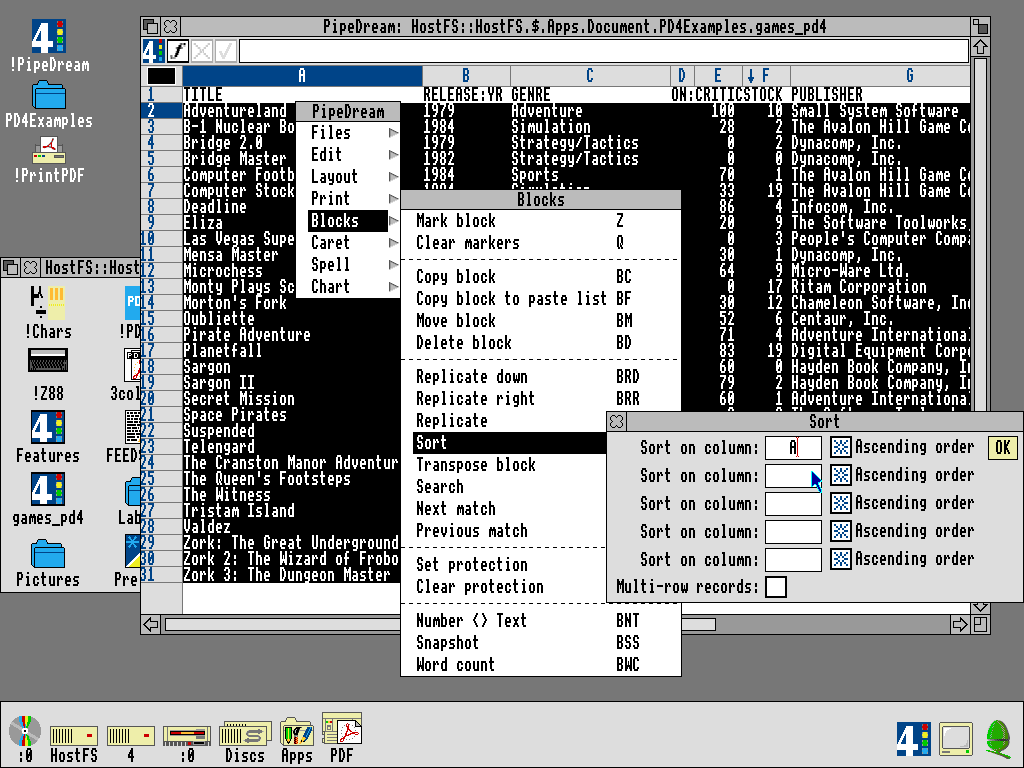Expand Spell submenu arrow
Viewport: 1024px width, 768px height.
click(392, 264)
